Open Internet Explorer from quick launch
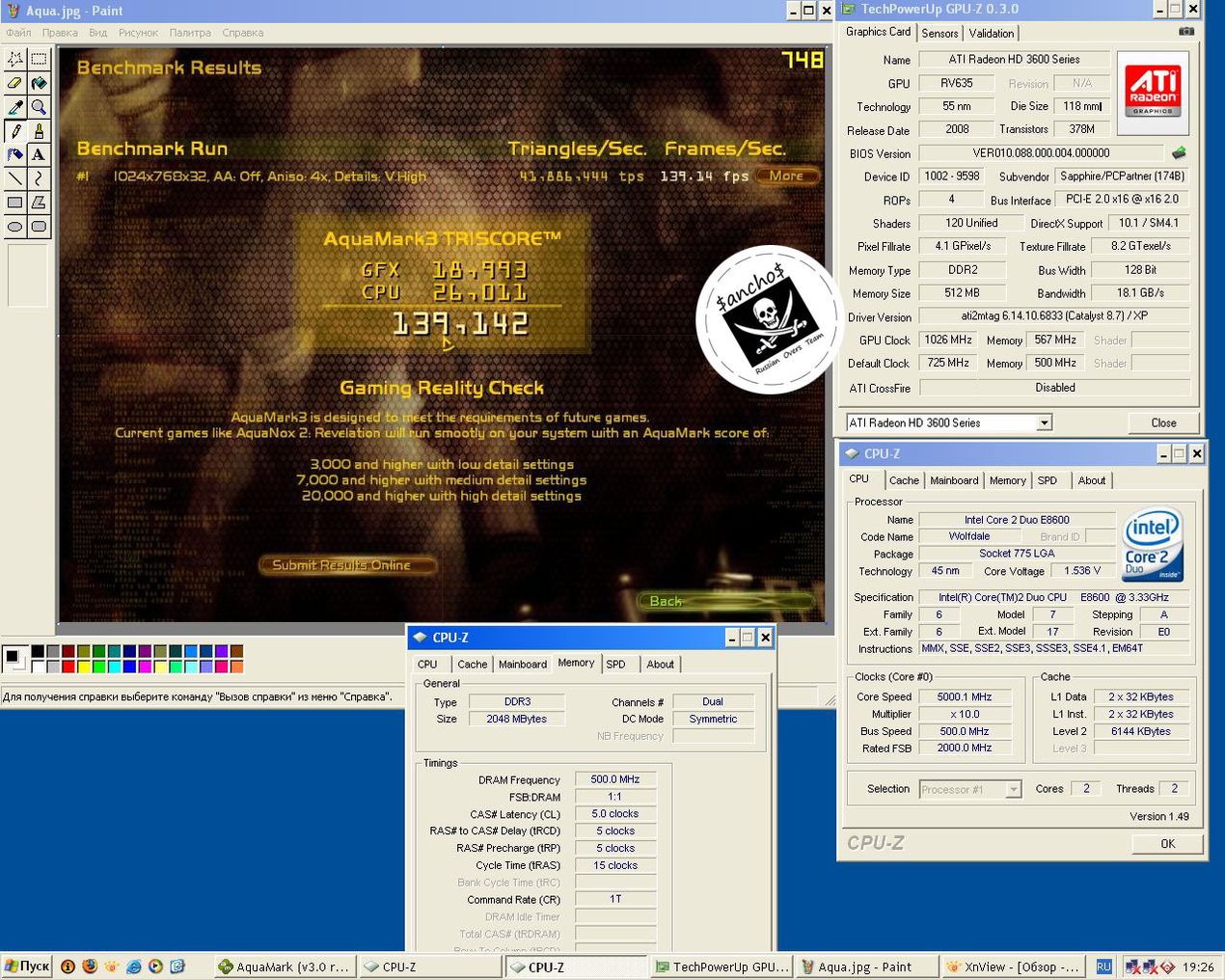The width and height of the screenshot is (1225, 980). [134, 966]
